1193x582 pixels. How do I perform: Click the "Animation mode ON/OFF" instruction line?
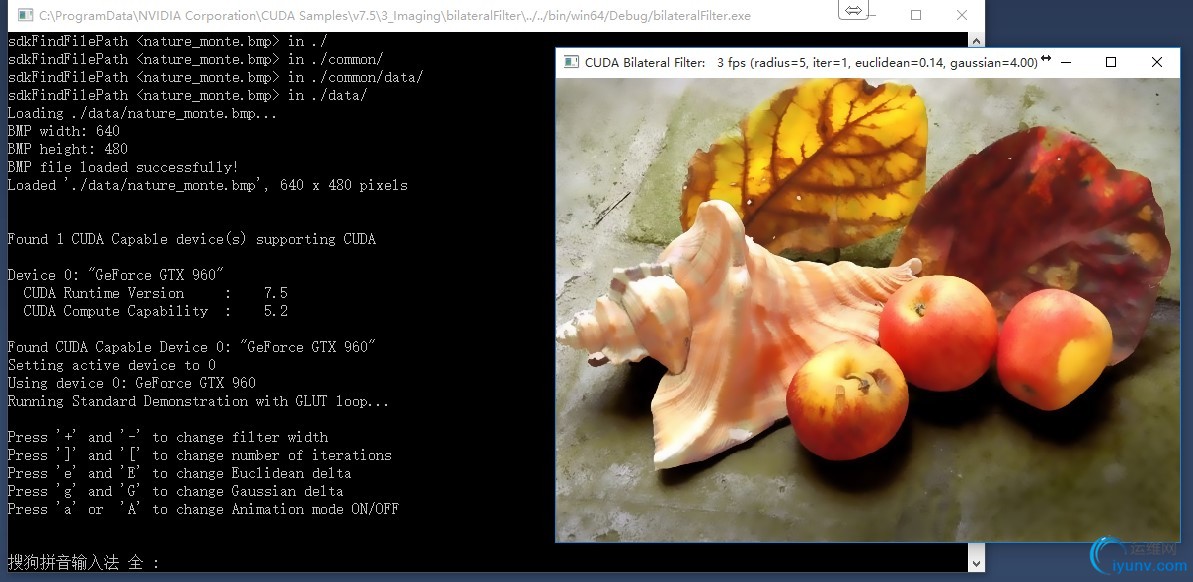(x=203, y=509)
